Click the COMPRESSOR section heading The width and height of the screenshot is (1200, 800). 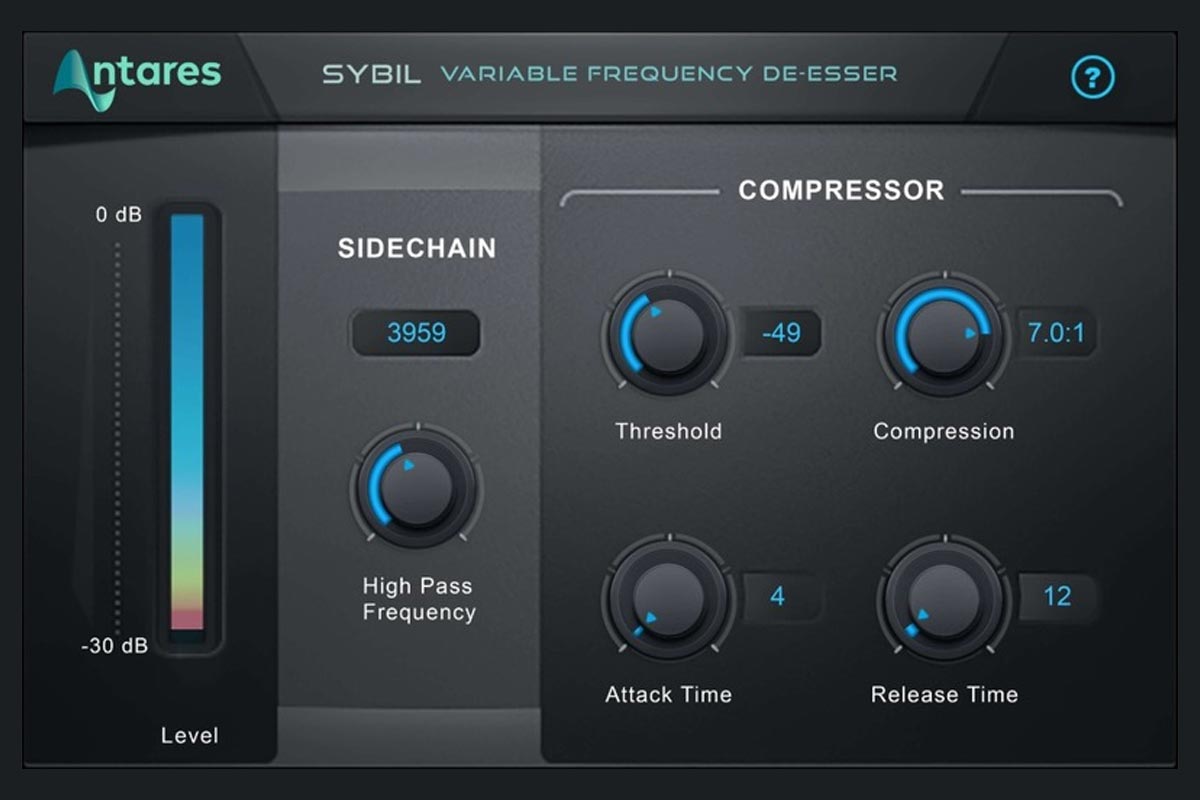click(841, 190)
